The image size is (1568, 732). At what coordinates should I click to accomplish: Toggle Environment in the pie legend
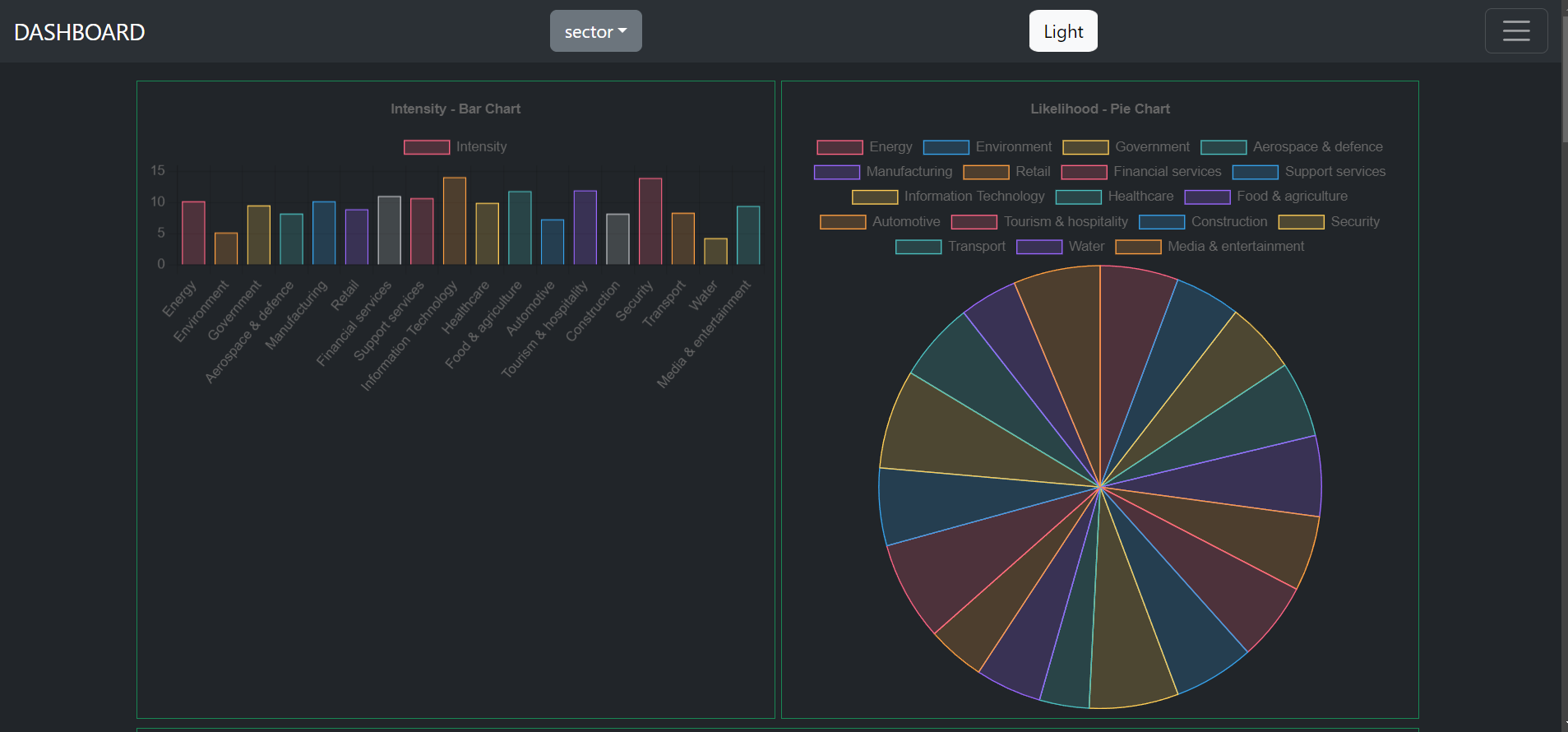[988, 146]
